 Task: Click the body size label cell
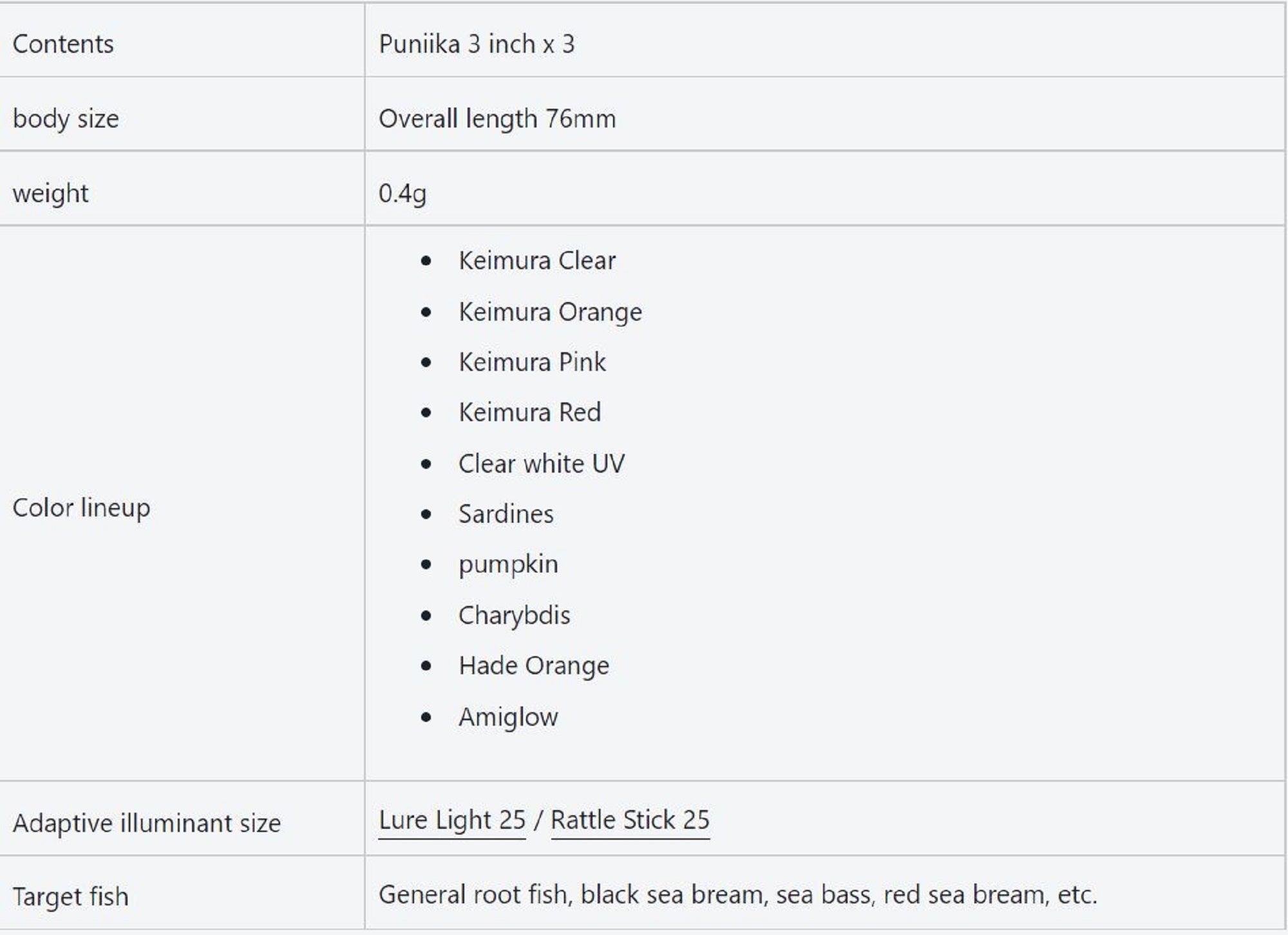click(x=66, y=118)
